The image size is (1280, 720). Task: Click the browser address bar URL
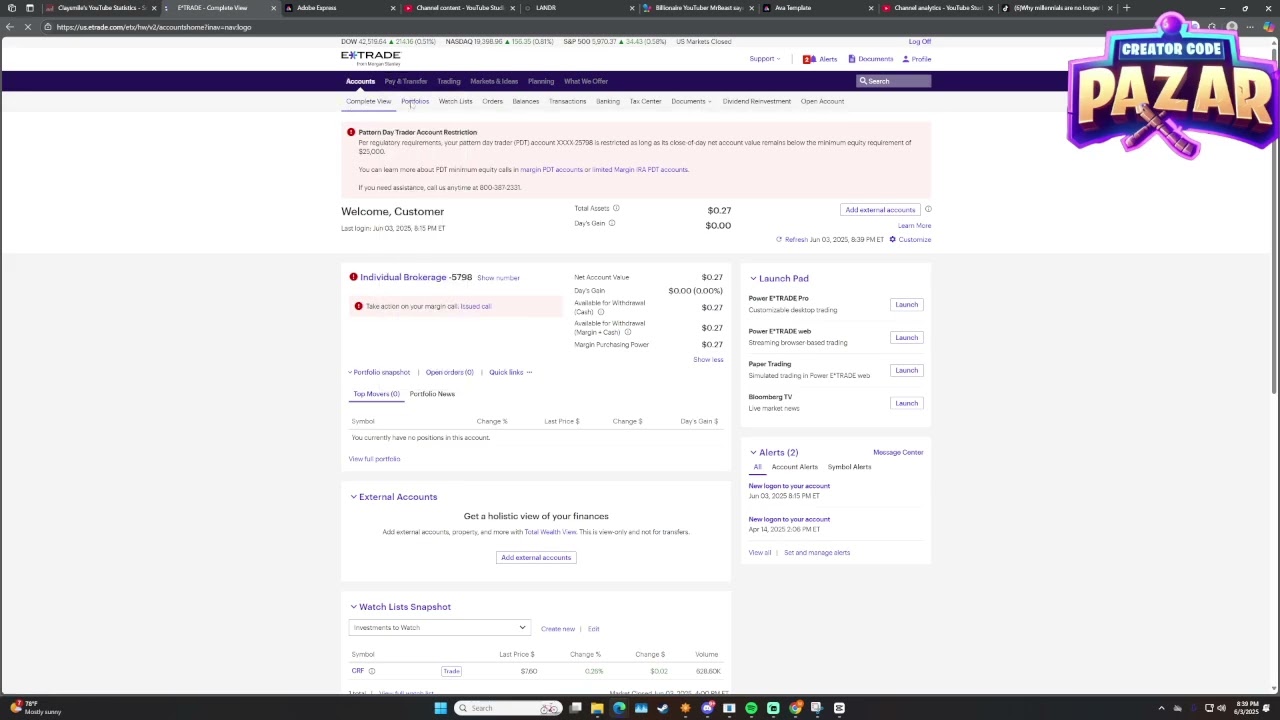[154, 27]
